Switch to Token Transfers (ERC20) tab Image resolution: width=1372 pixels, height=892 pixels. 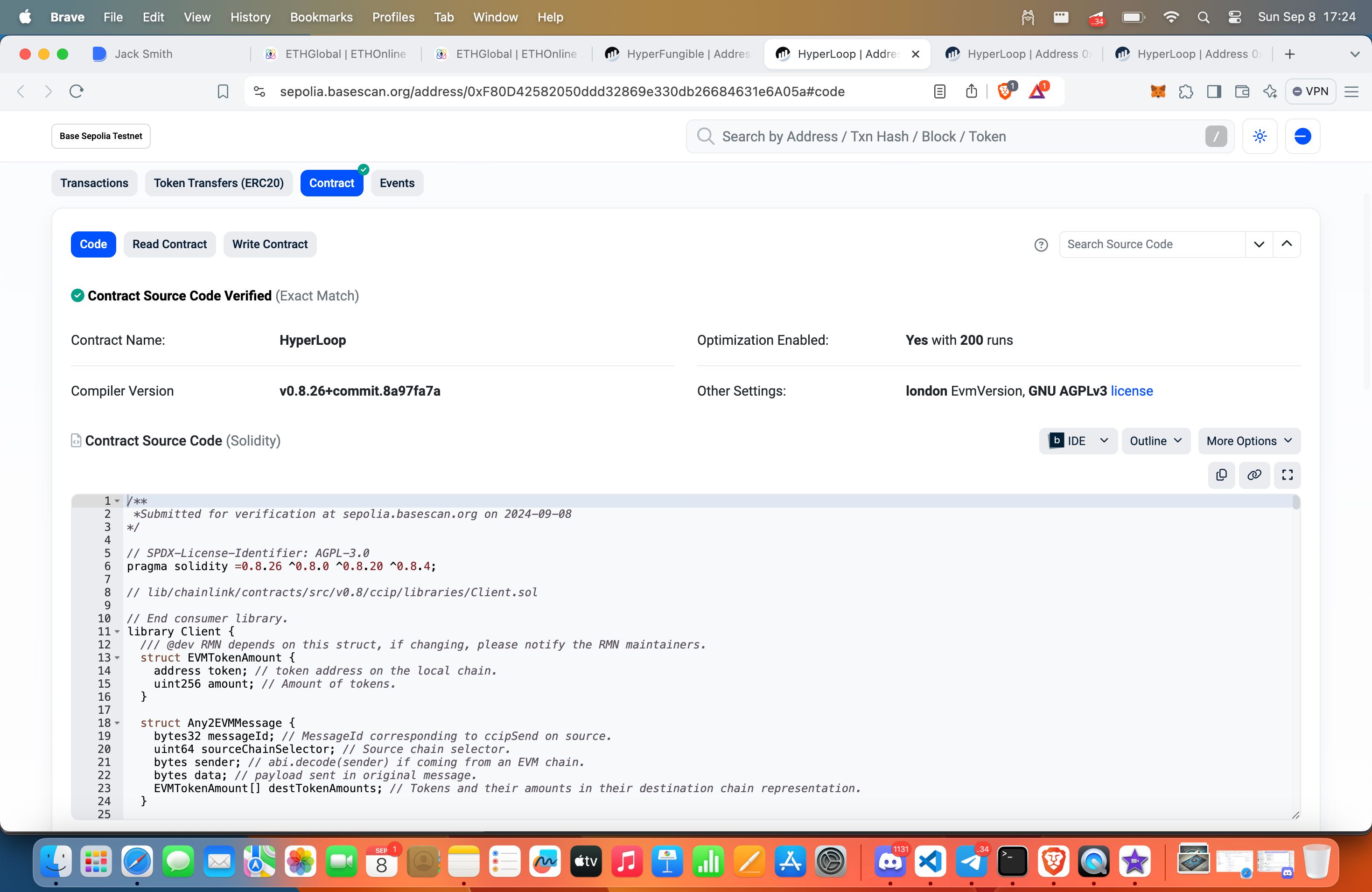click(218, 183)
